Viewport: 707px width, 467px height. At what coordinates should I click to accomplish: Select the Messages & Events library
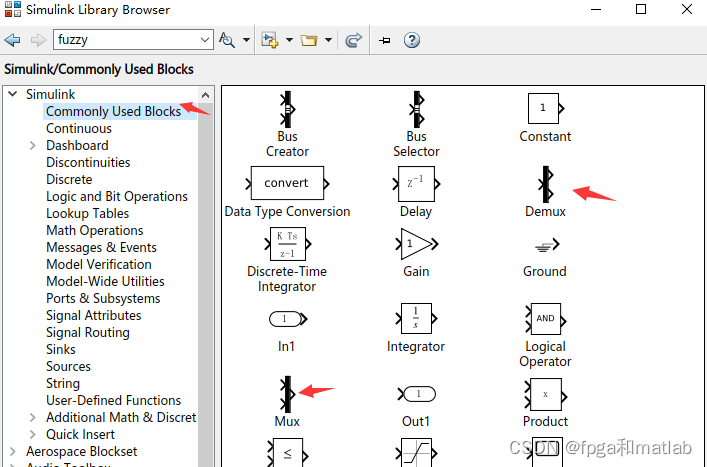pos(101,247)
